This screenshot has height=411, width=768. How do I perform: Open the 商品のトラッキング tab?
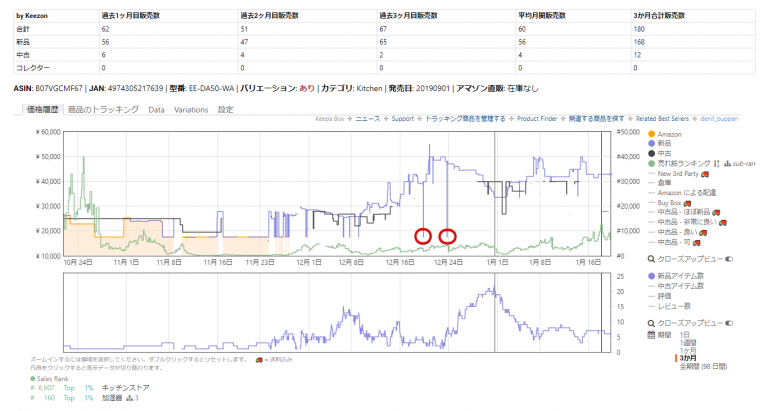103,109
